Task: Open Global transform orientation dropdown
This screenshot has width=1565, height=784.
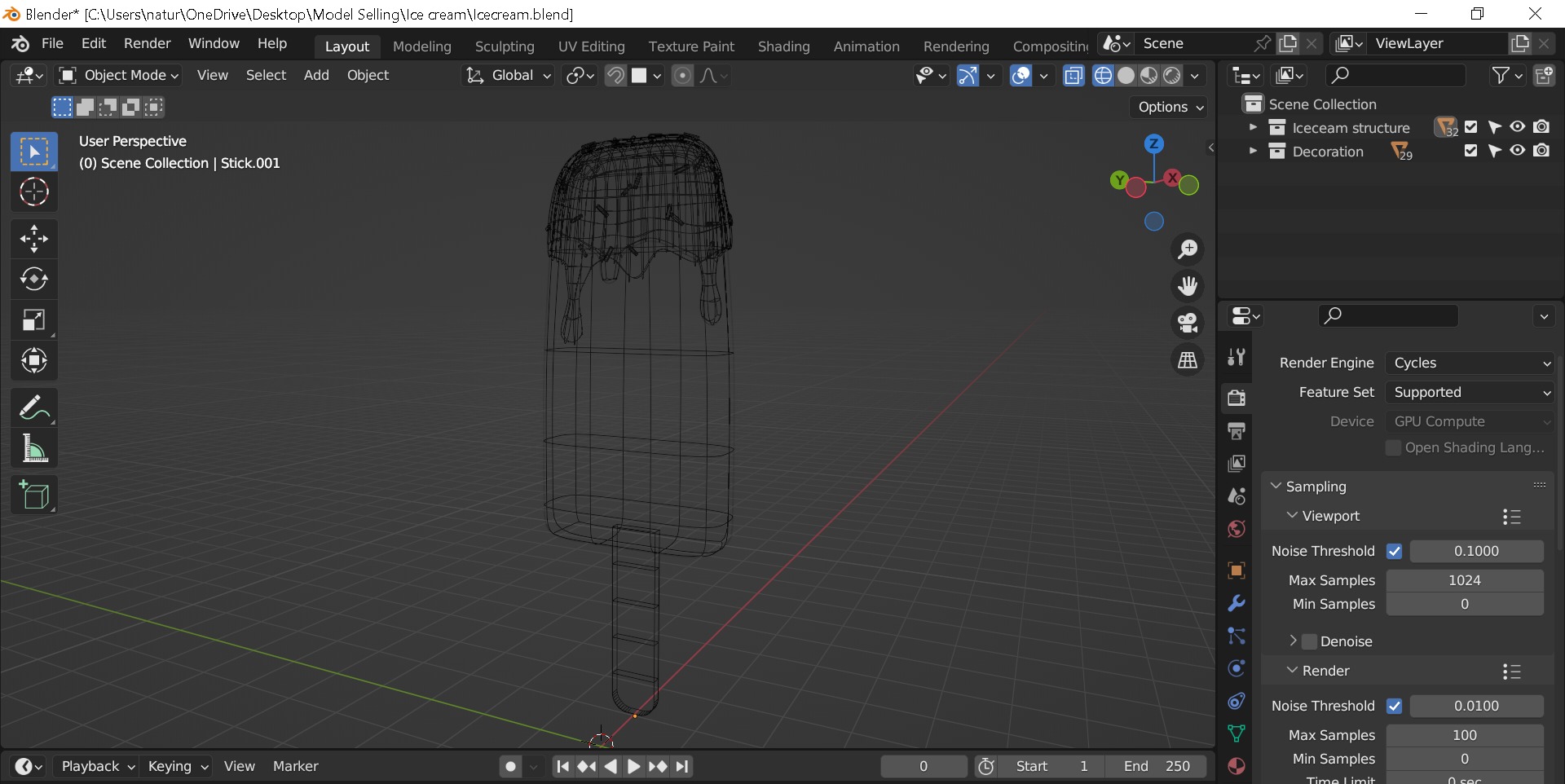Action: click(508, 76)
